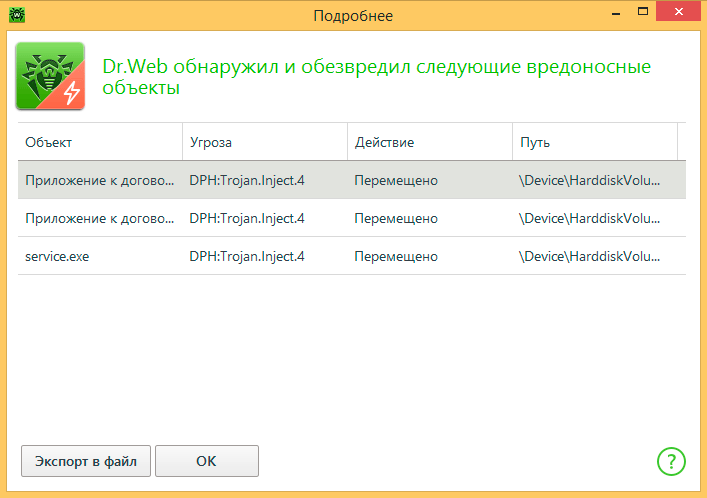Click the green help question mark icon
This screenshot has height=498, width=707.
tap(671, 461)
